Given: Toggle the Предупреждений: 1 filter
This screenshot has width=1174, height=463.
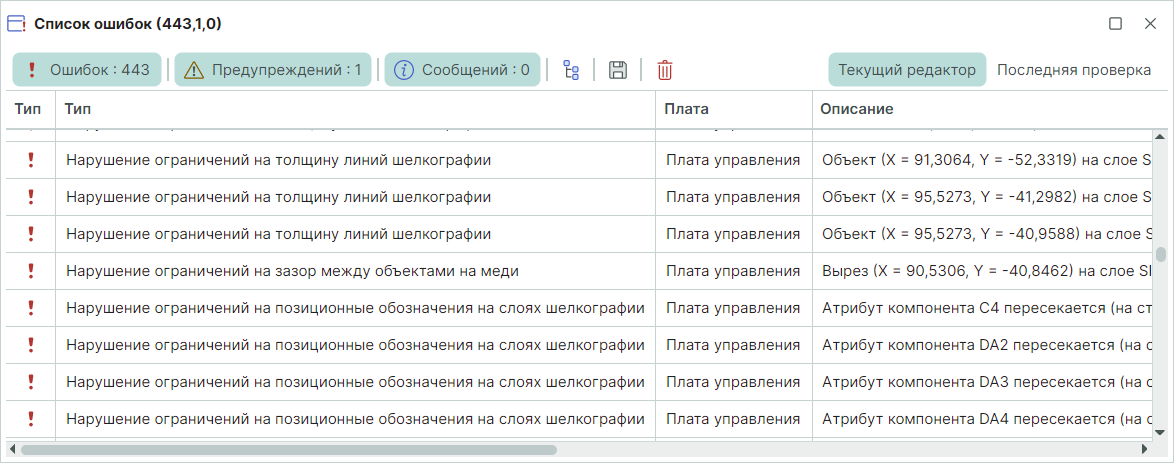Looking at the screenshot, I should coord(273,70).
